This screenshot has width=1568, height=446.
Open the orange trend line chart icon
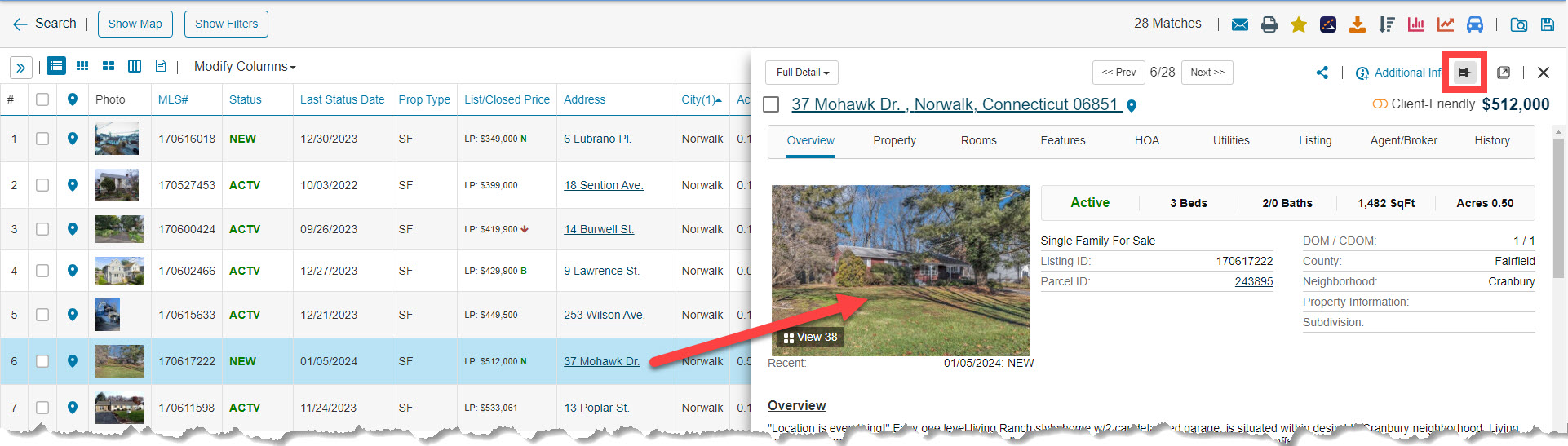[x=1446, y=24]
